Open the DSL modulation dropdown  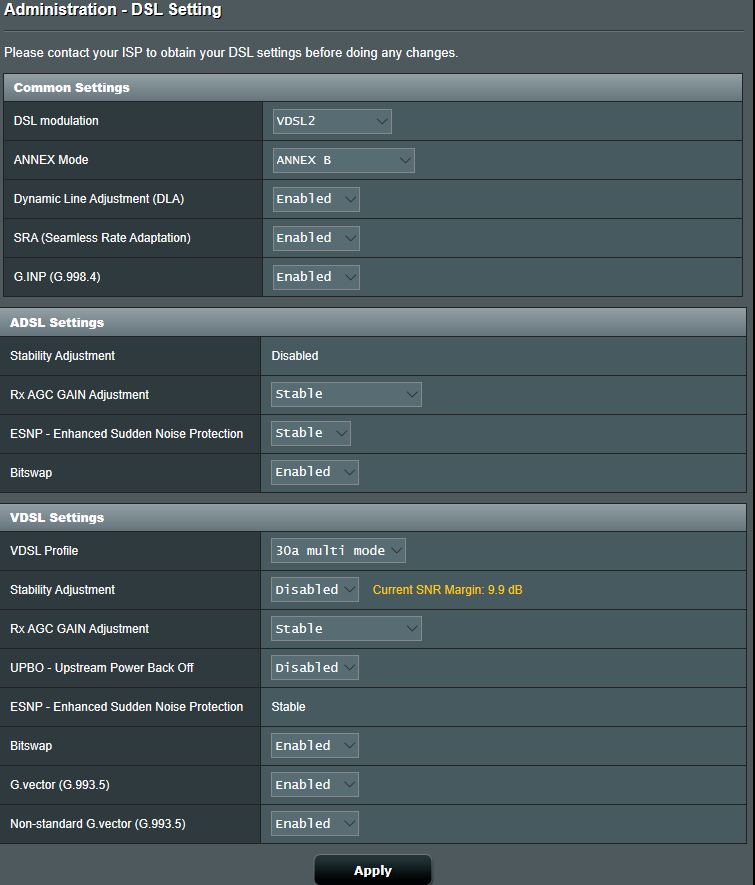click(332, 121)
